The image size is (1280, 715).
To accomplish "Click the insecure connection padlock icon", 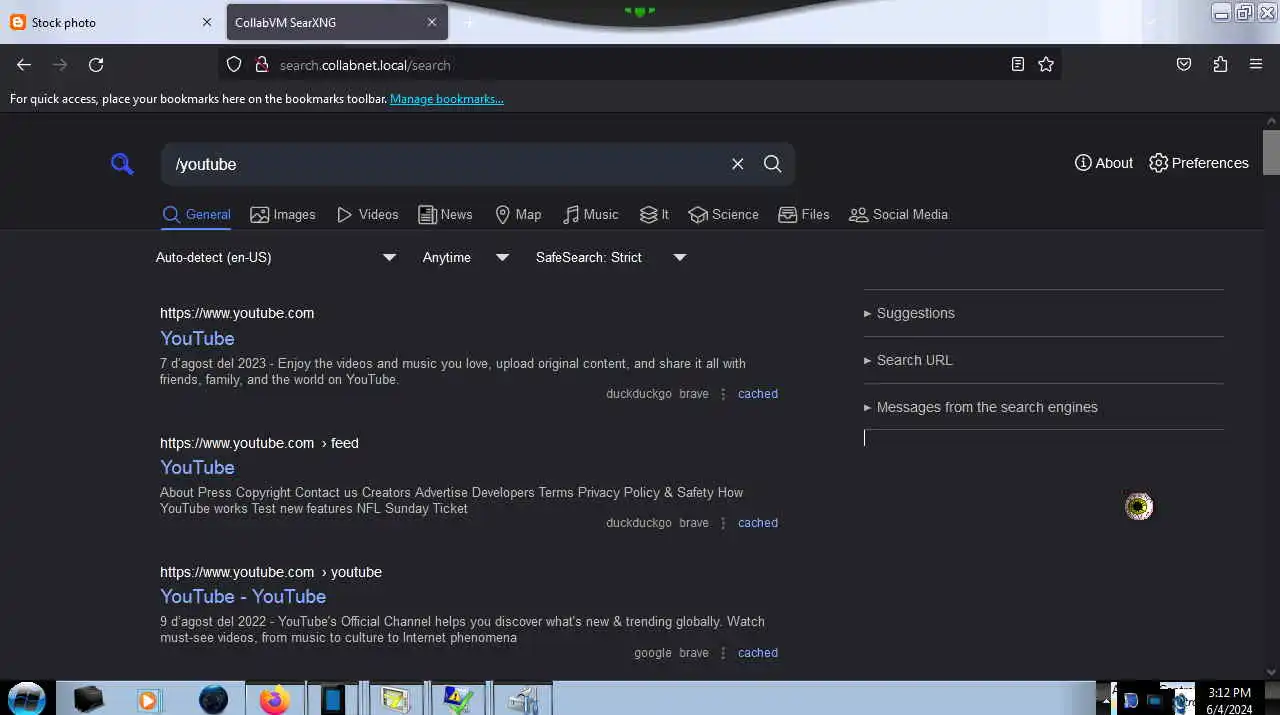I will 261,65.
